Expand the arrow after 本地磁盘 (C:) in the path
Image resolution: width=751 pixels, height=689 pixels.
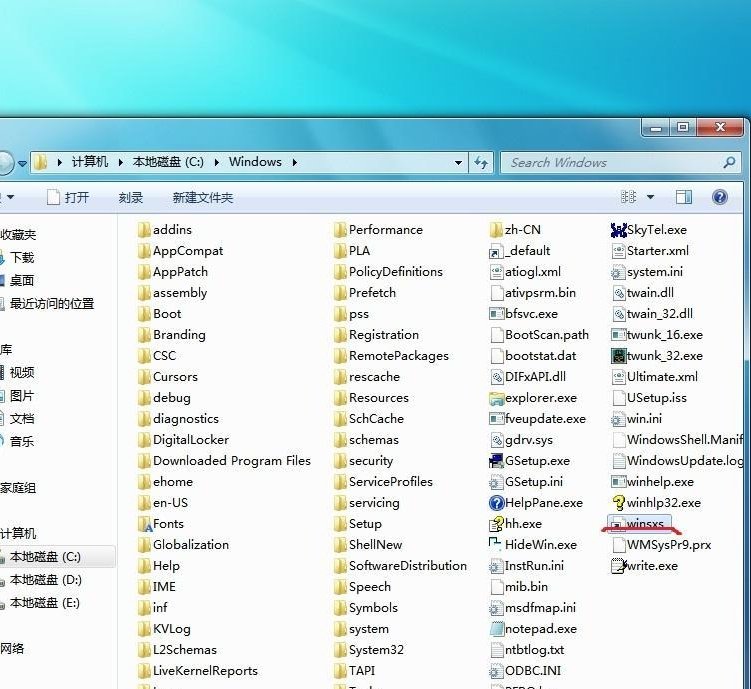point(217,163)
